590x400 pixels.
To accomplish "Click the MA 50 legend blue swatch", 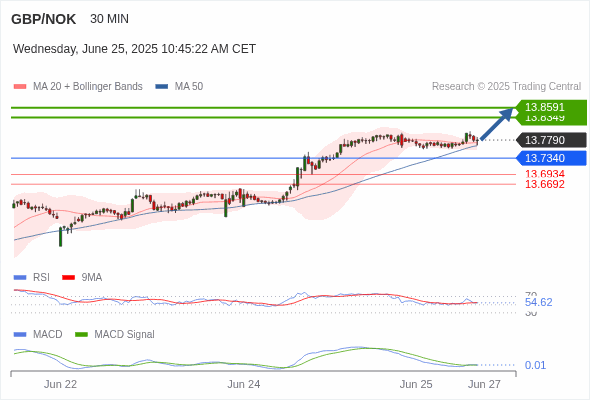I will [x=162, y=87].
